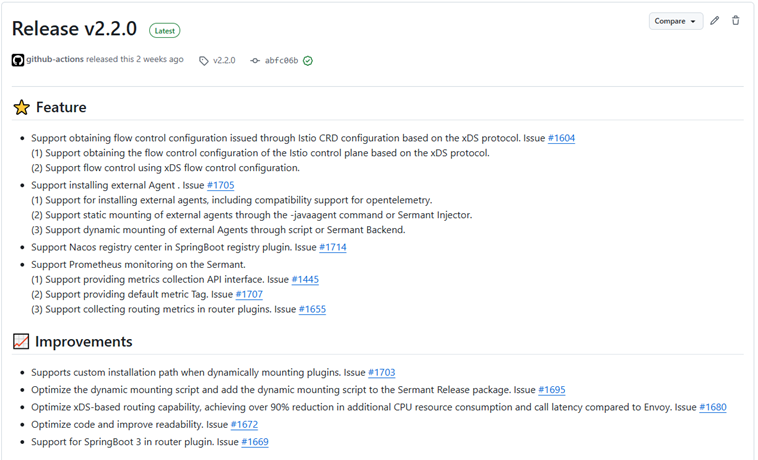Open issue #1604 link

pos(561,138)
